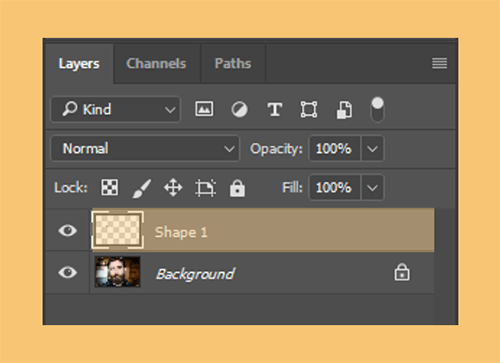This screenshot has height=363, width=500.
Task: Lock all with padlock icon
Action: coord(237,188)
